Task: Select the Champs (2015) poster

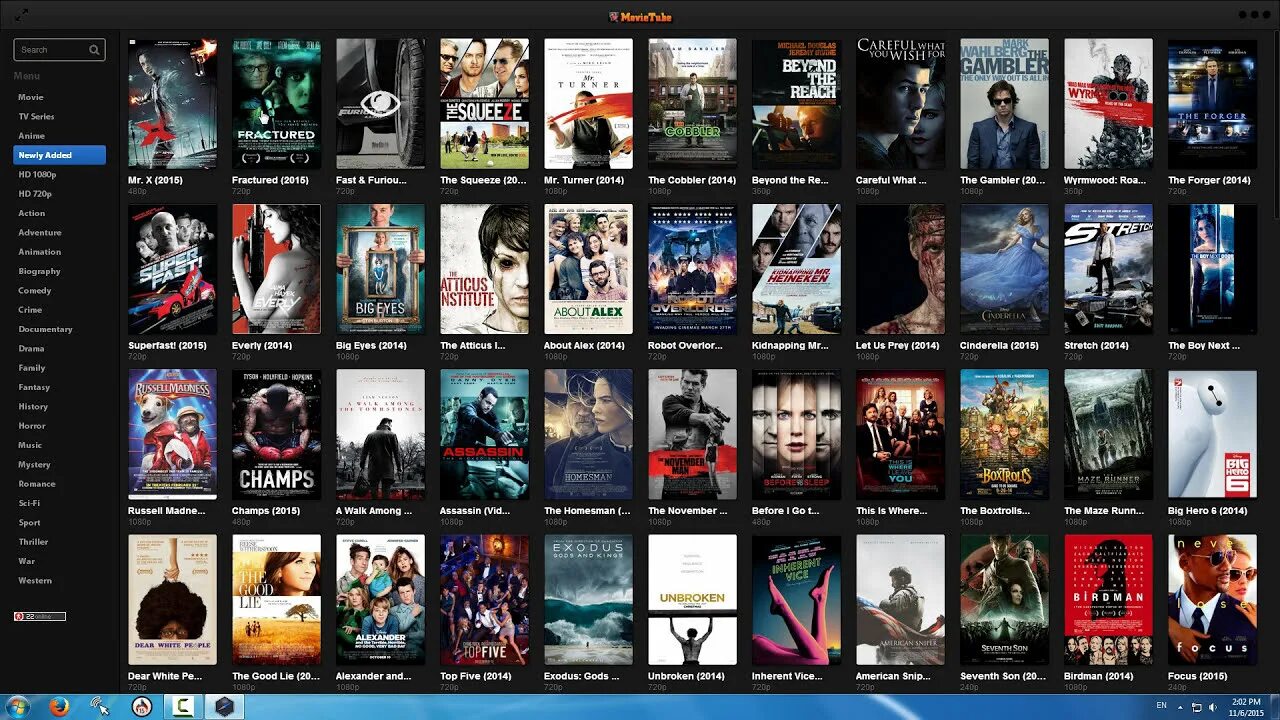Action: pos(276,434)
